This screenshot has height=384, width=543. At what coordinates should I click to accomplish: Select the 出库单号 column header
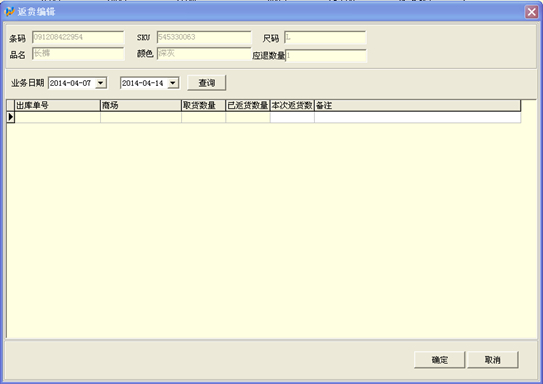[57, 106]
